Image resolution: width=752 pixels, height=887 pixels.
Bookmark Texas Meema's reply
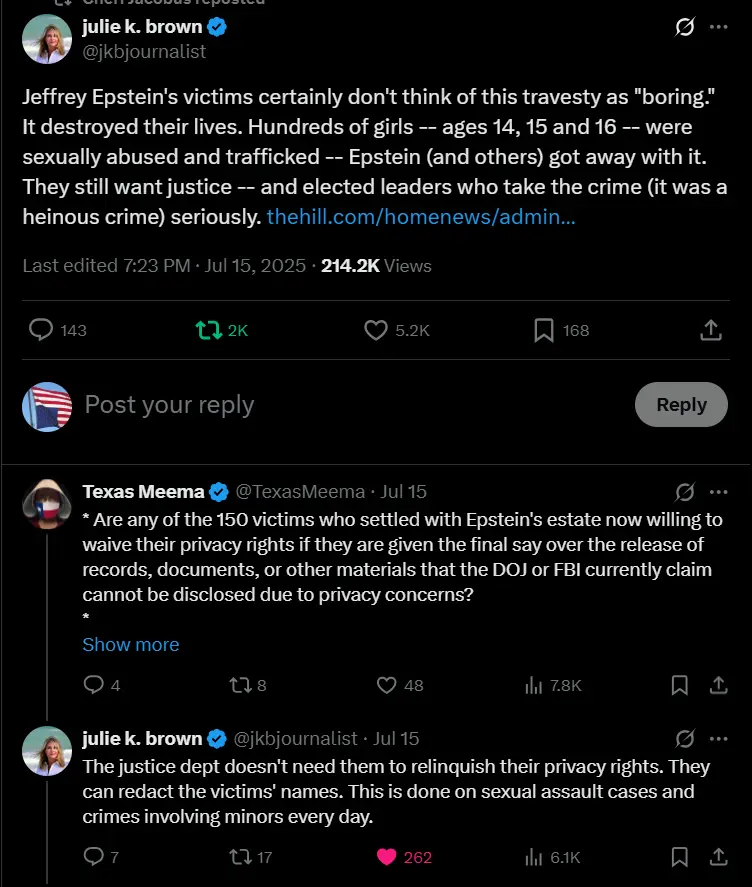679,685
